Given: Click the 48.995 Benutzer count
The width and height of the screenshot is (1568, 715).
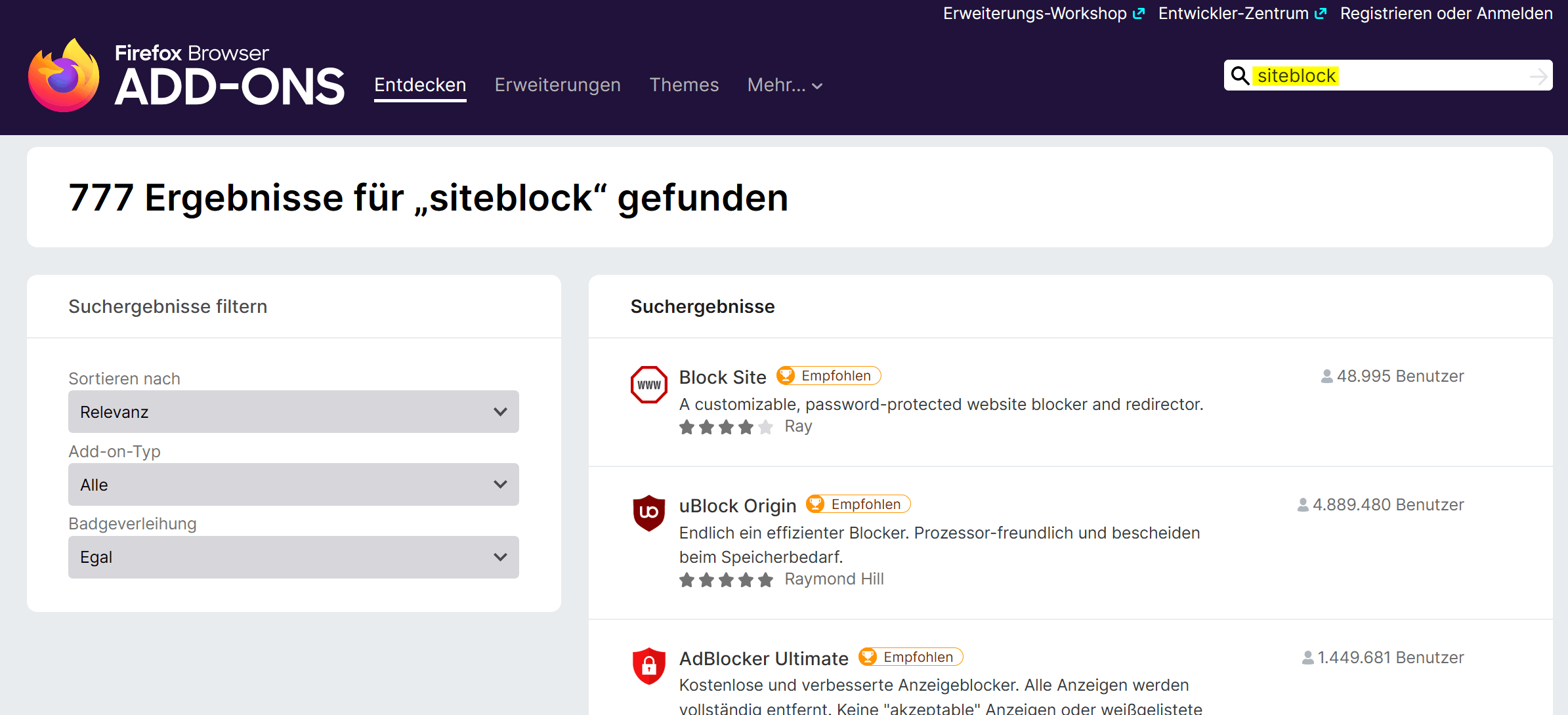Looking at the screenshot, I should 1400,377.
